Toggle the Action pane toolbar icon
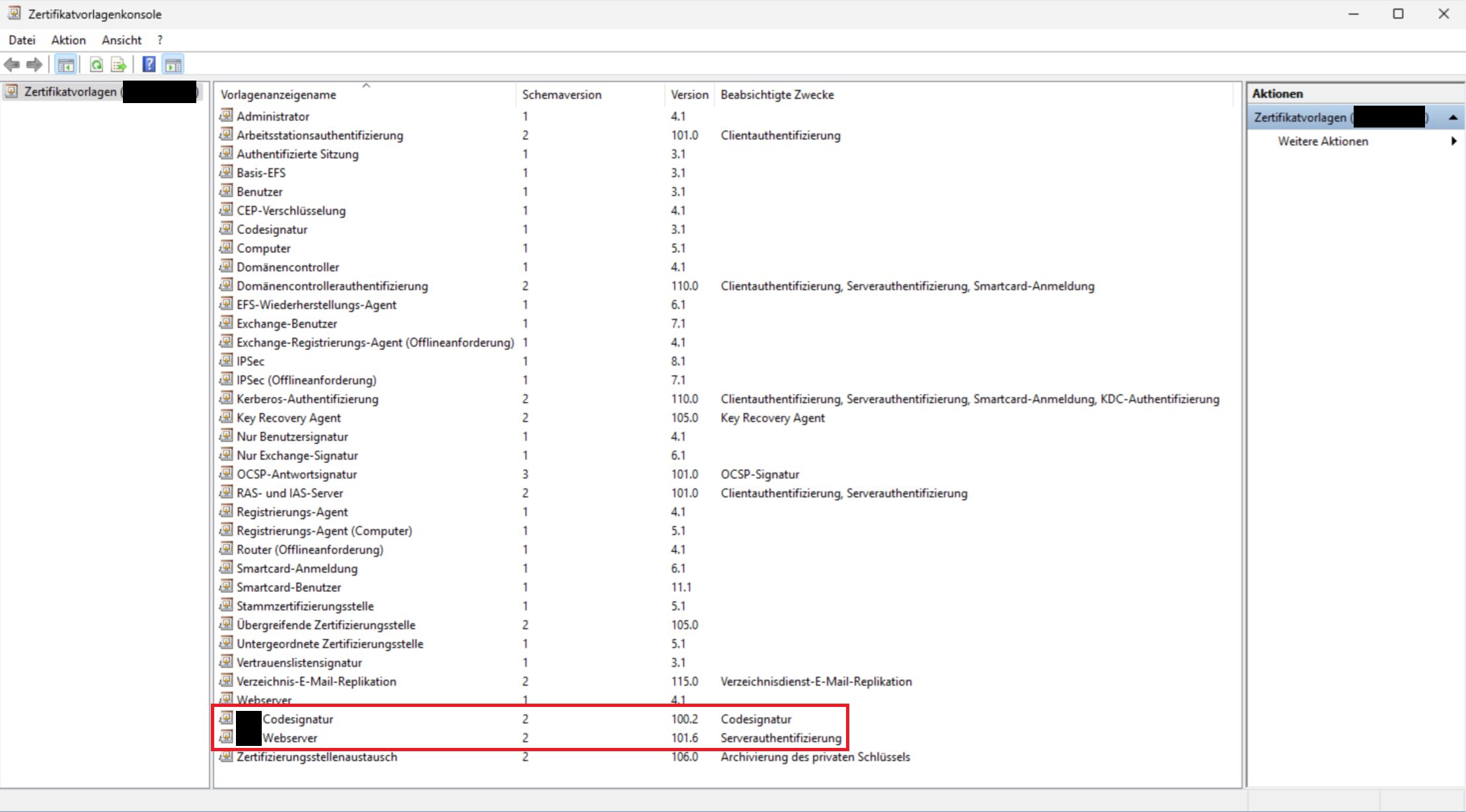Viewport: 1466px width, 812px height. (173, 65)
